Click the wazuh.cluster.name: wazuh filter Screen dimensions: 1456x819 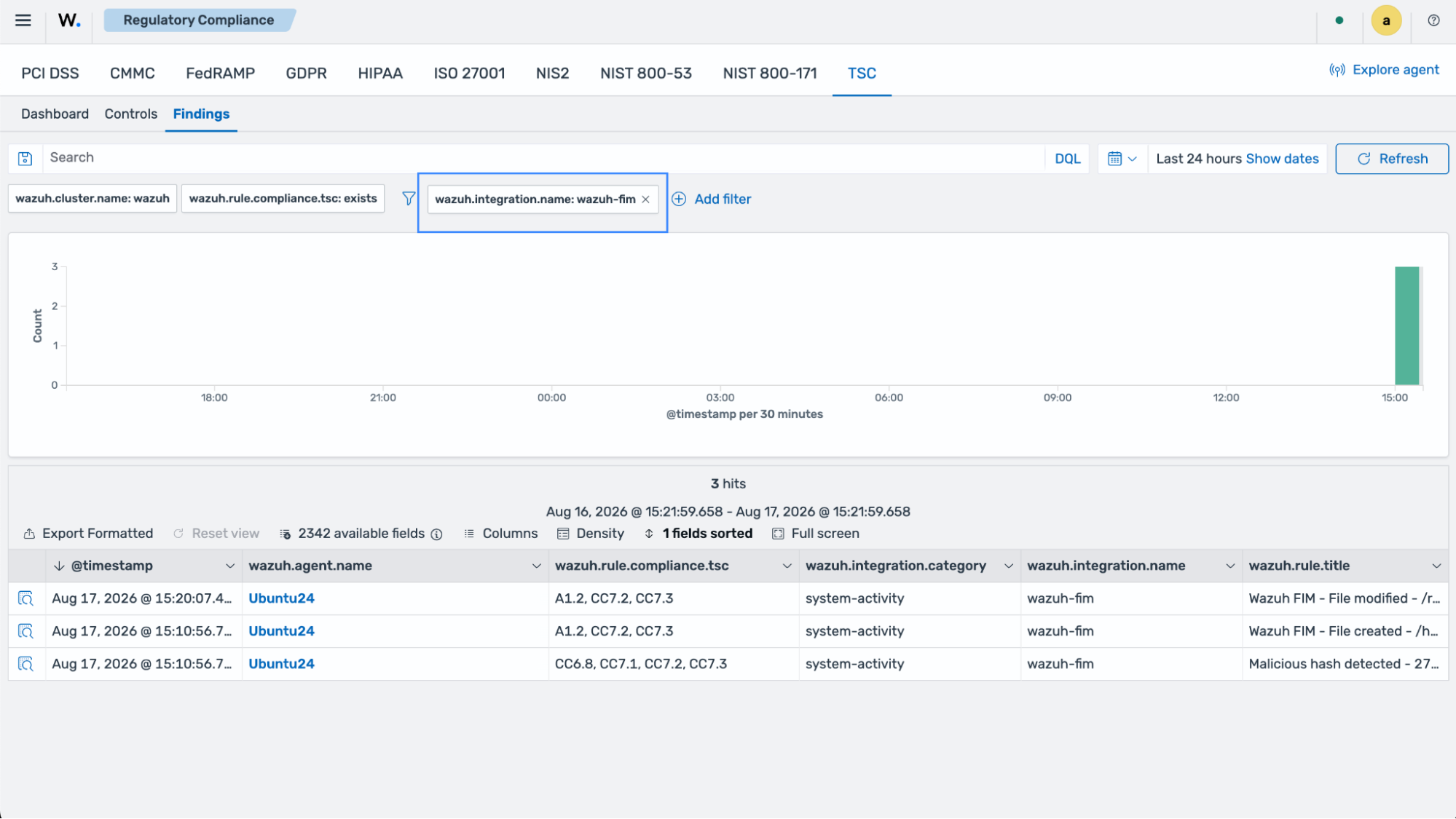(x=93, y=199)
